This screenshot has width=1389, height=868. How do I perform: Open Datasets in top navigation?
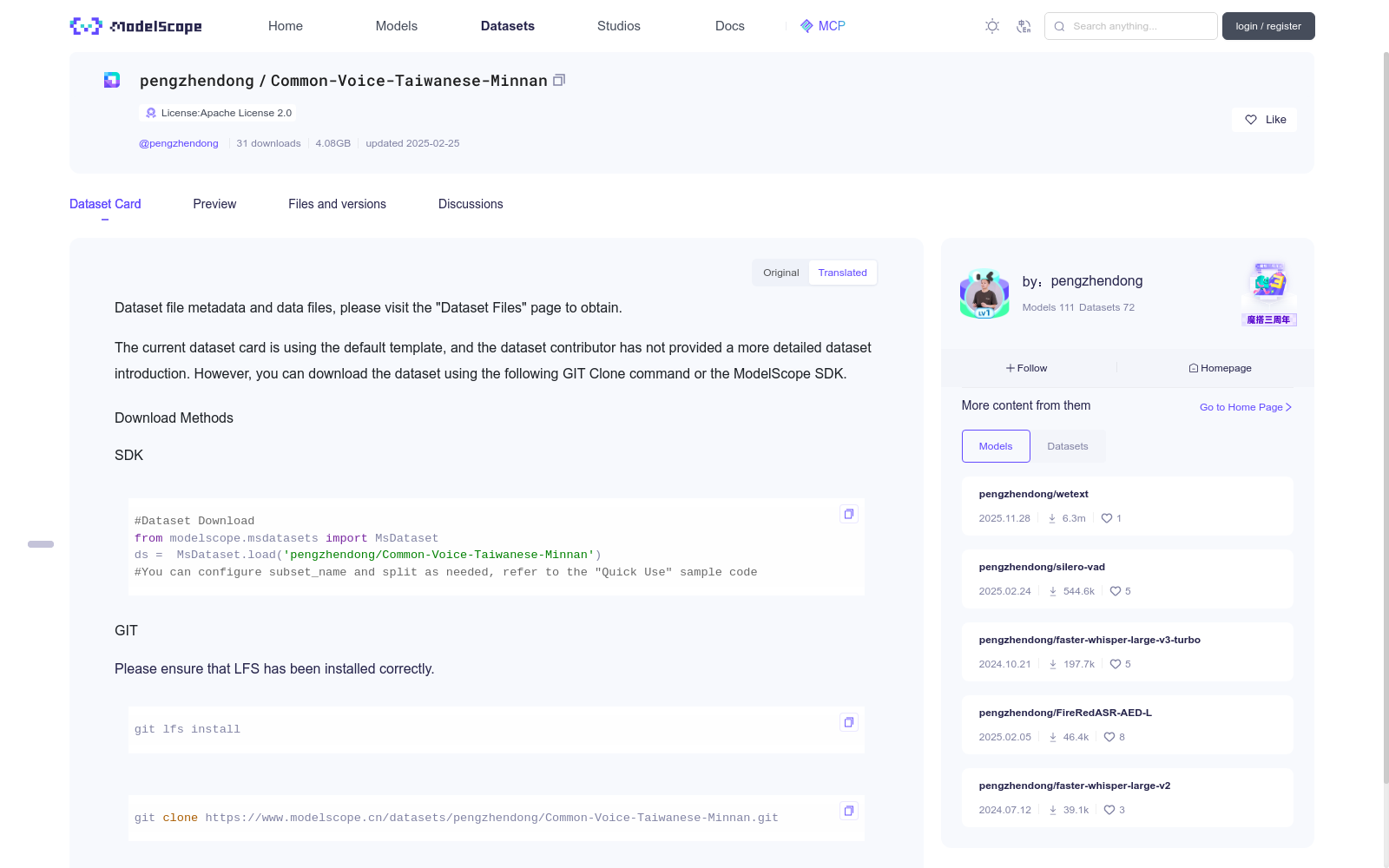[x=508, y=26]
